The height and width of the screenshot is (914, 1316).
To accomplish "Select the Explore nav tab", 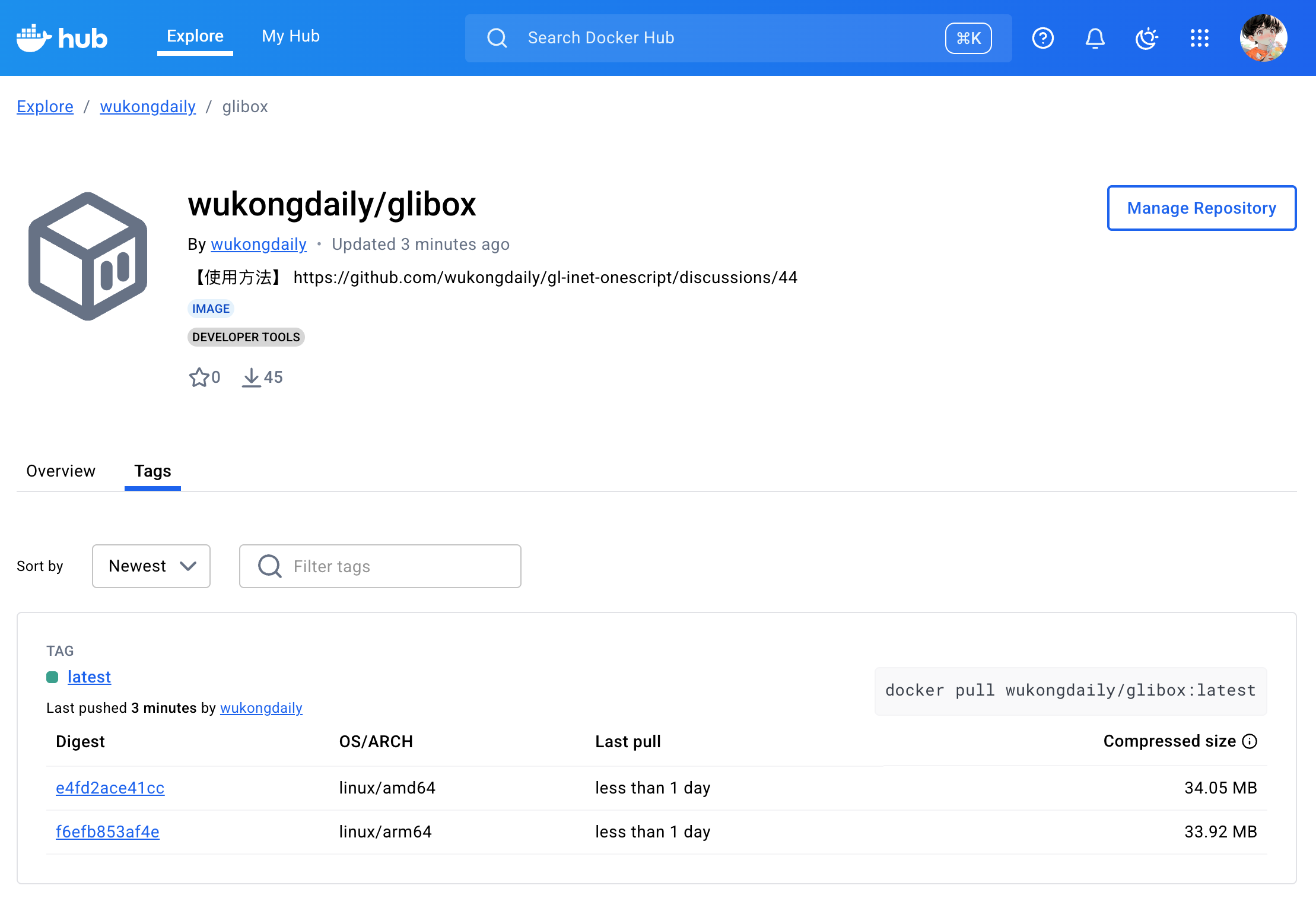I will (x=195, y=36).
